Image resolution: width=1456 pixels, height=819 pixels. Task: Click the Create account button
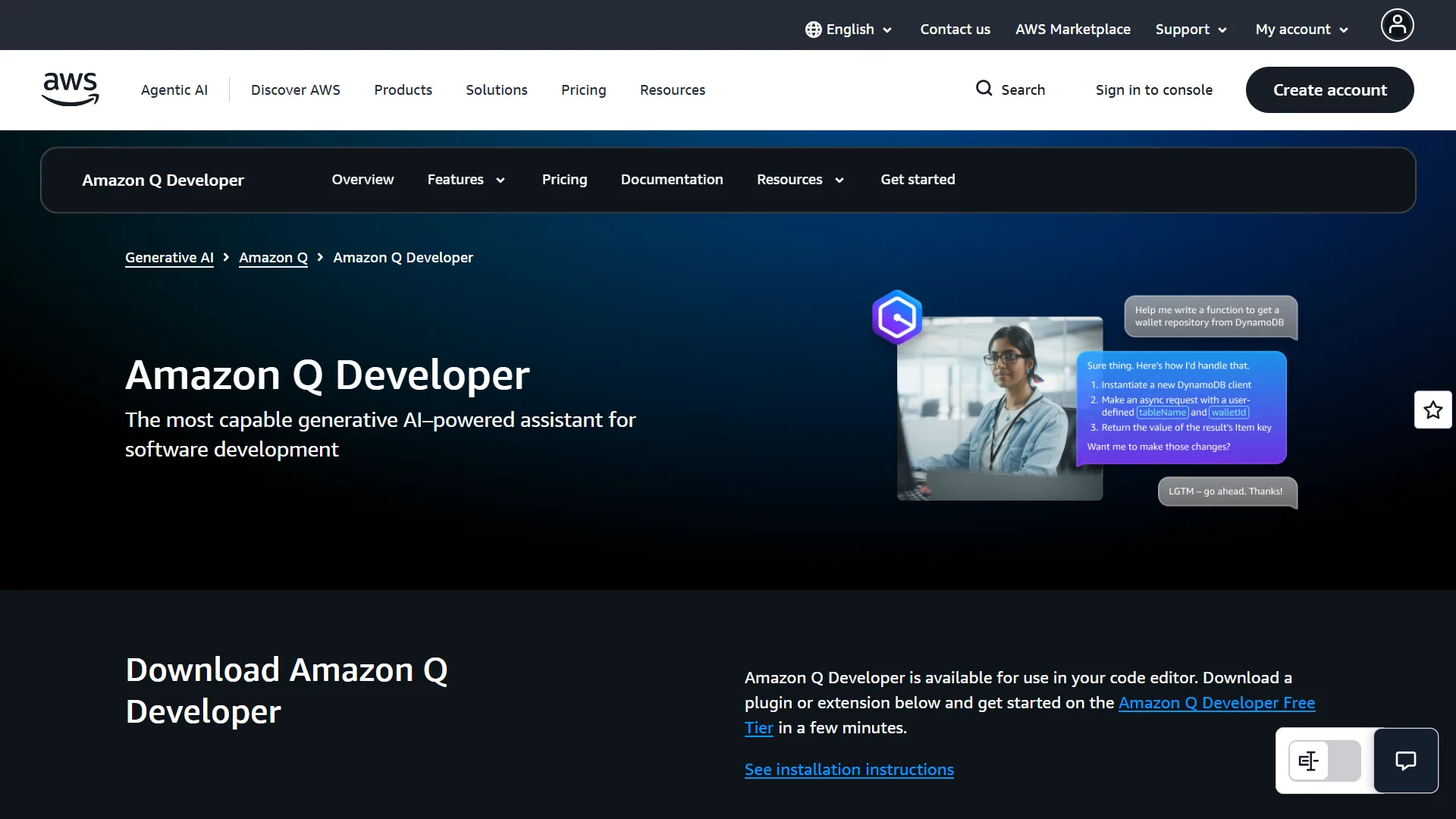pos(1329,89)
